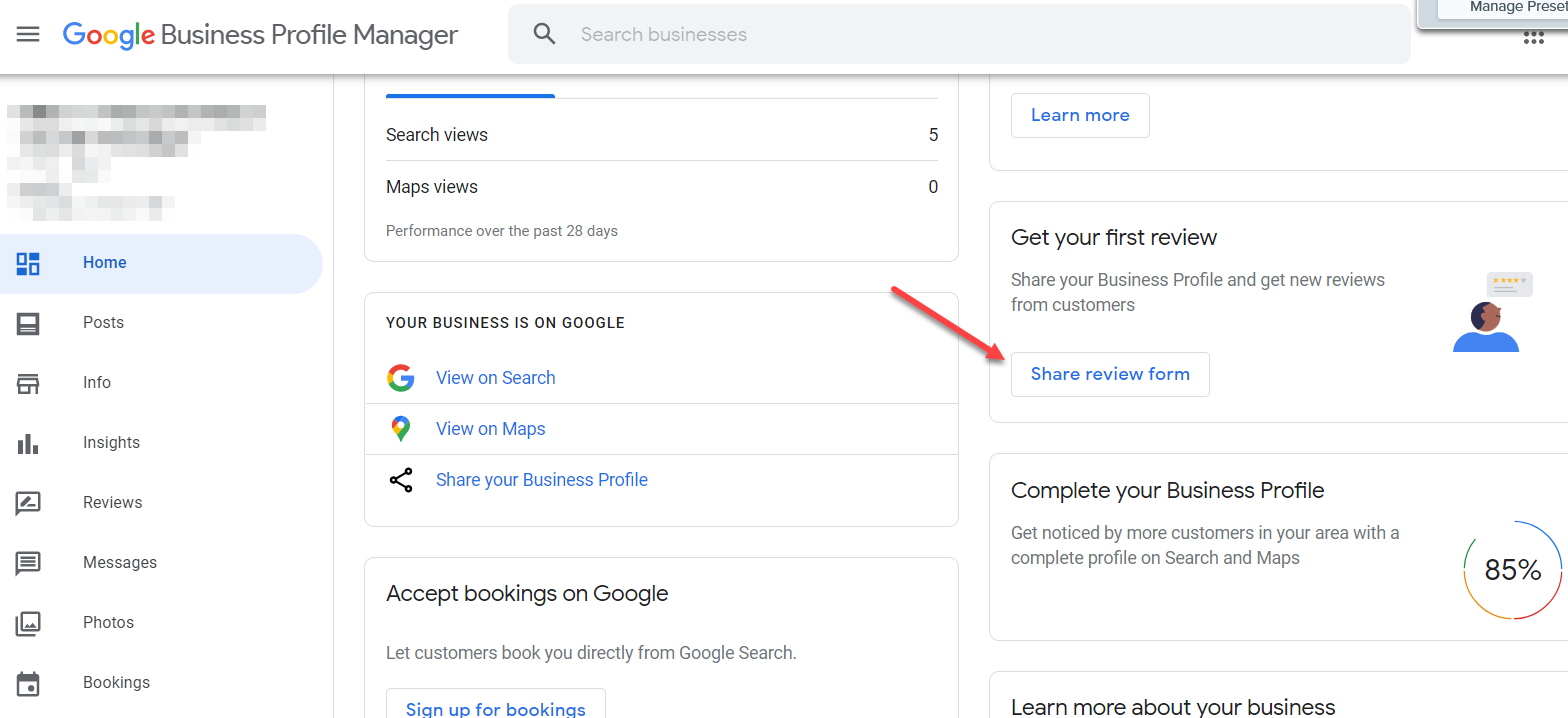Click Learn more about your business heading
This screenshot has width=1568, height=718.
[x=1173, y=707]
